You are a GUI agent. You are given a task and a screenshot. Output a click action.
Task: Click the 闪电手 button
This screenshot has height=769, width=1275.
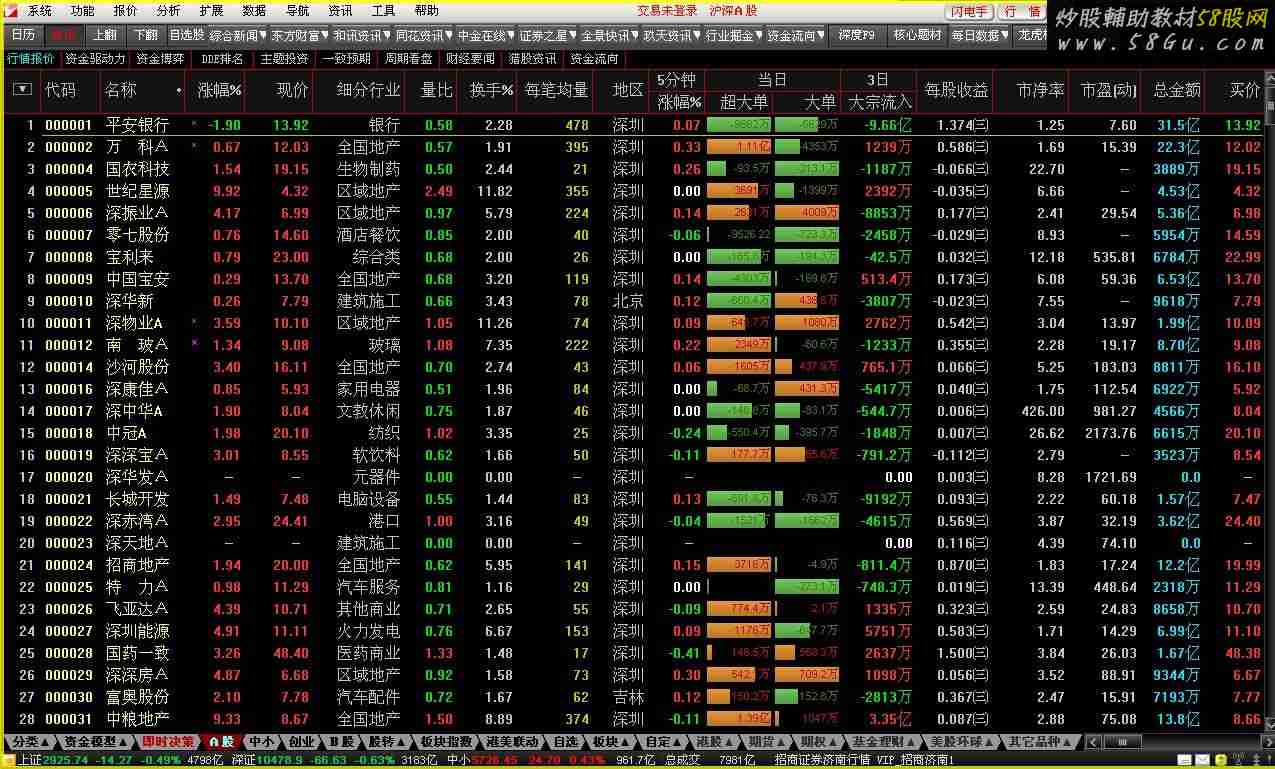coord(969,12)
